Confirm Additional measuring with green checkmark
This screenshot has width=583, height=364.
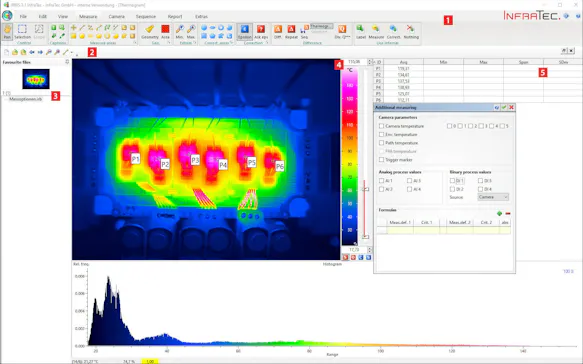(x=504, y=107)
